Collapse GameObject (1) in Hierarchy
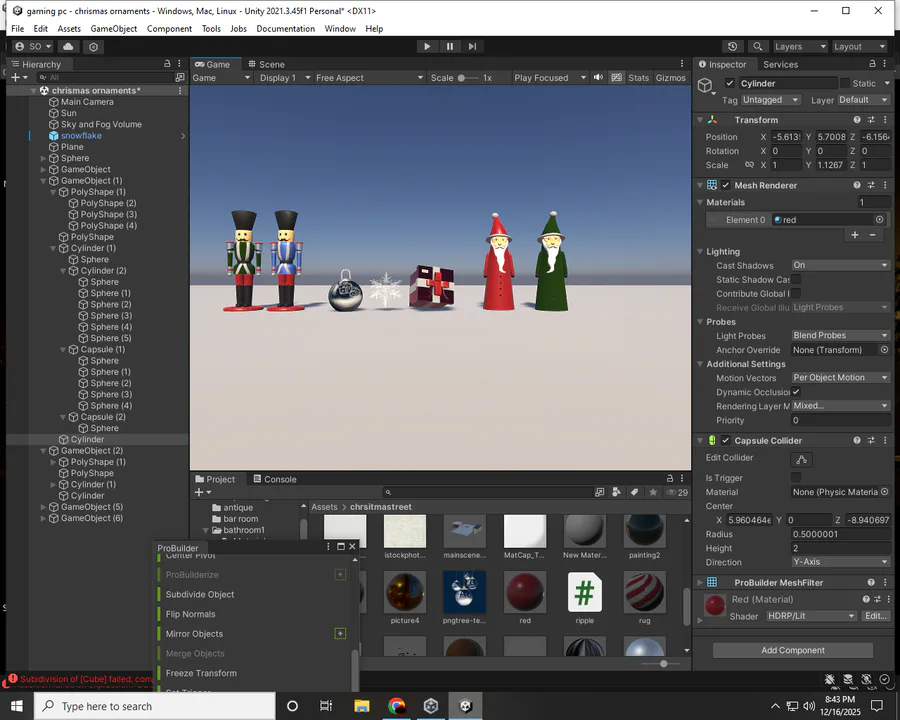The width and height of the screenshot is (900, 720). (43, 180)
